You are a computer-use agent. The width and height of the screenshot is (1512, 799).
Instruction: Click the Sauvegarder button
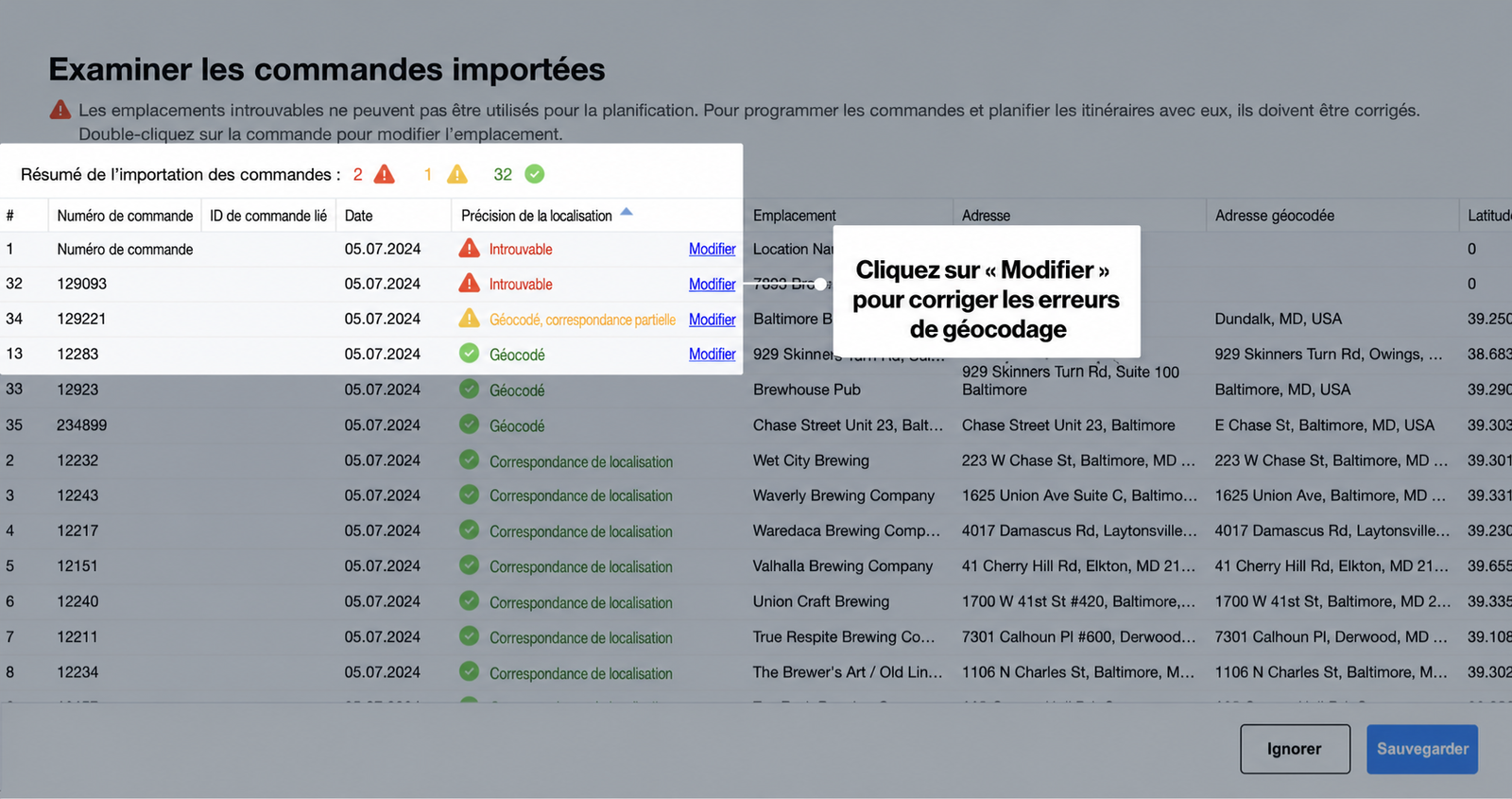tap(1422, 749)
